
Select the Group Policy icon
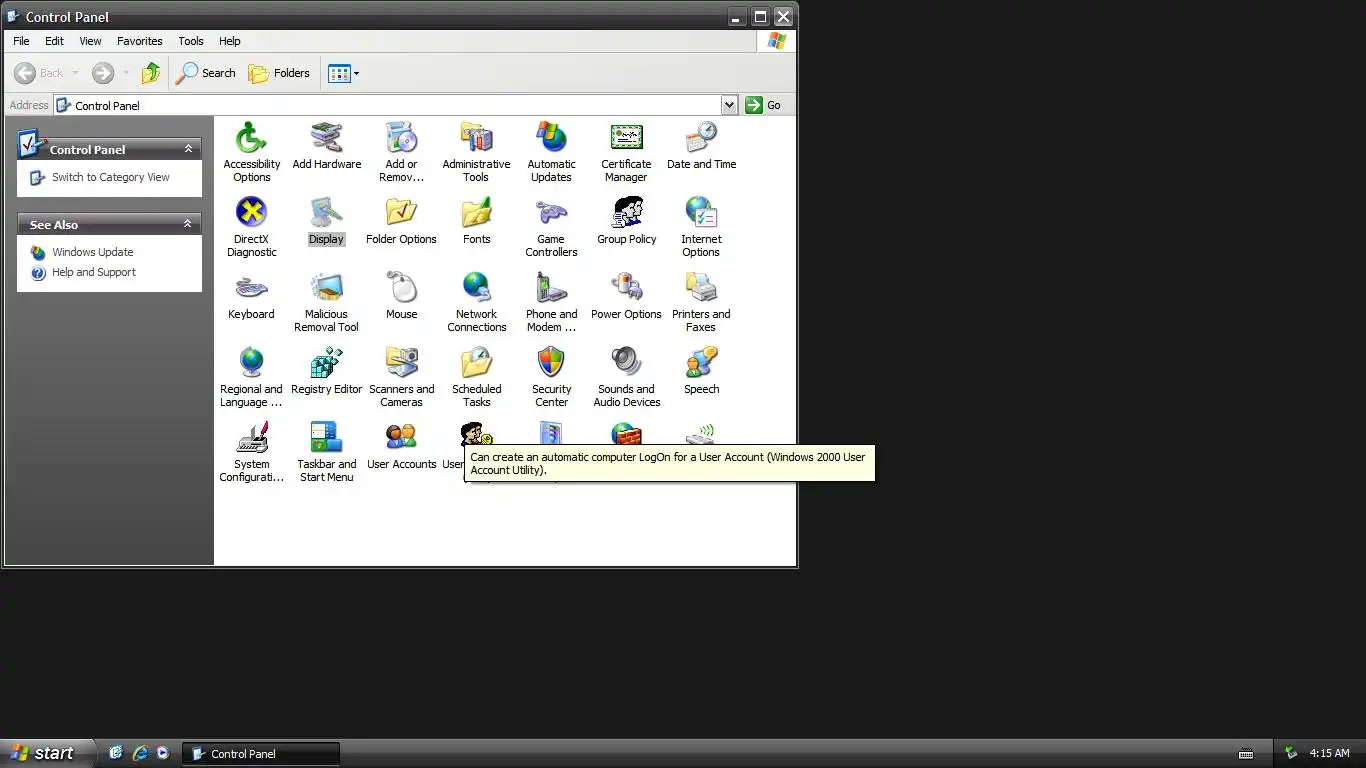tap(626, 212)
